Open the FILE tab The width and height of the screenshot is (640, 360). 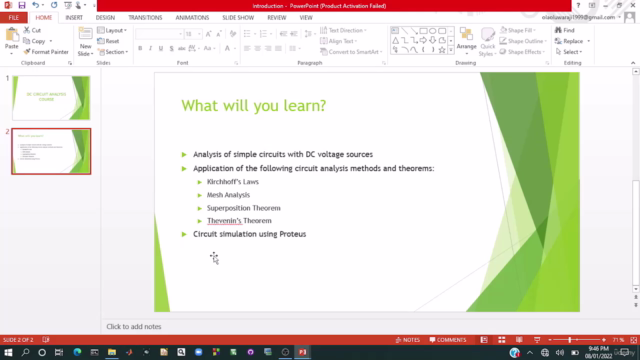click(x=13, y=18)
